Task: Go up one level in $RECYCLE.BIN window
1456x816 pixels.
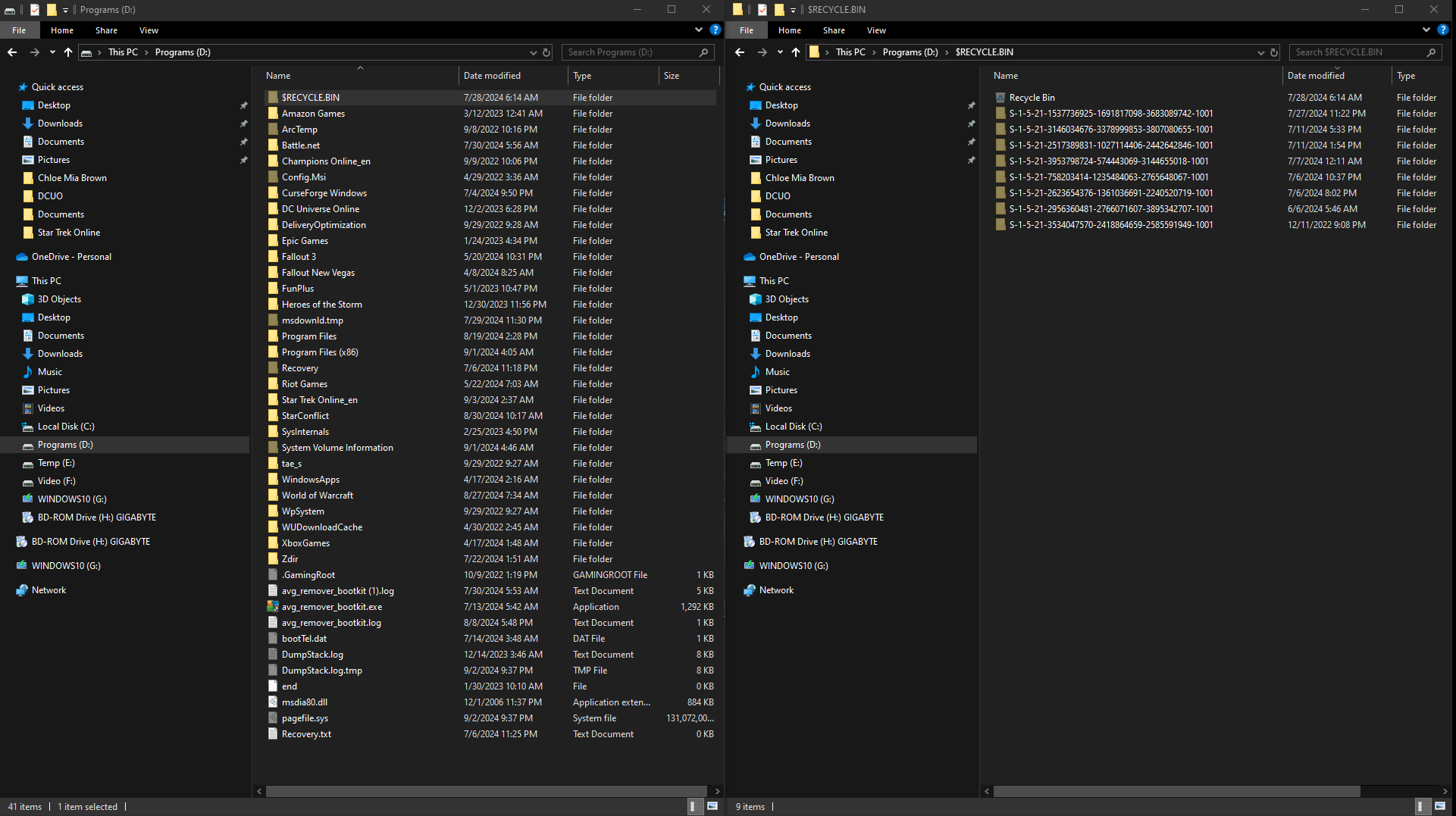Action: 796,52
